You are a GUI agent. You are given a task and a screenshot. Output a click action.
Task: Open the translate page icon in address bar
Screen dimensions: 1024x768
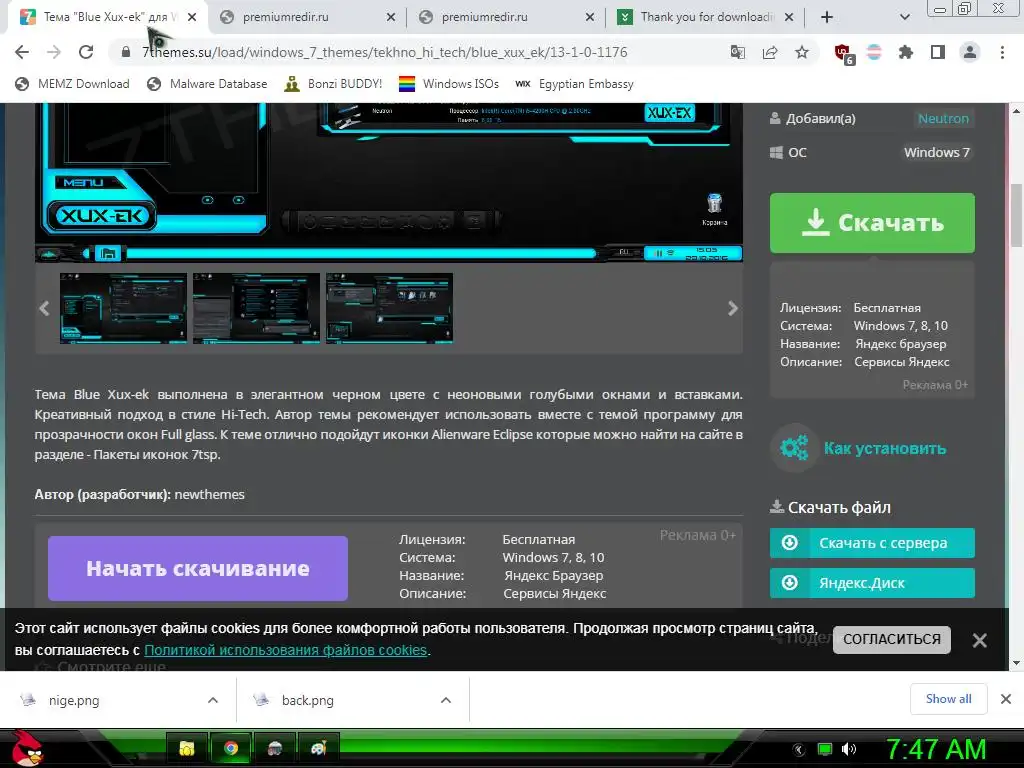(737, 52)
